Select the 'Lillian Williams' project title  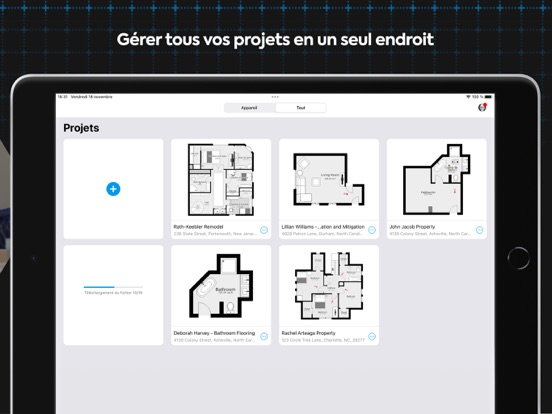coord(323,227)
